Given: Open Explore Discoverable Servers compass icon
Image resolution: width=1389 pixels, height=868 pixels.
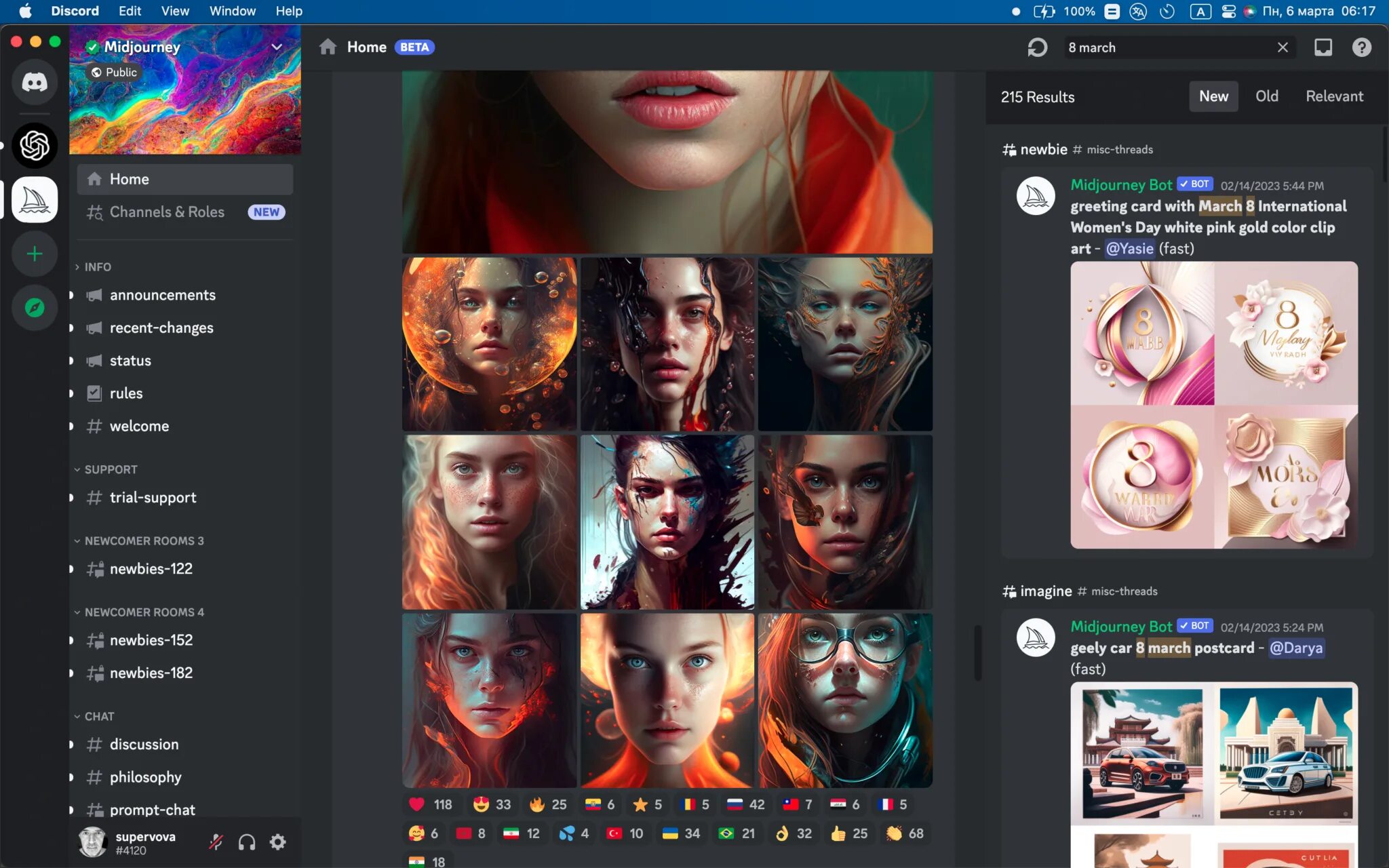Looking at the screenshot, I should pos(35,308).
